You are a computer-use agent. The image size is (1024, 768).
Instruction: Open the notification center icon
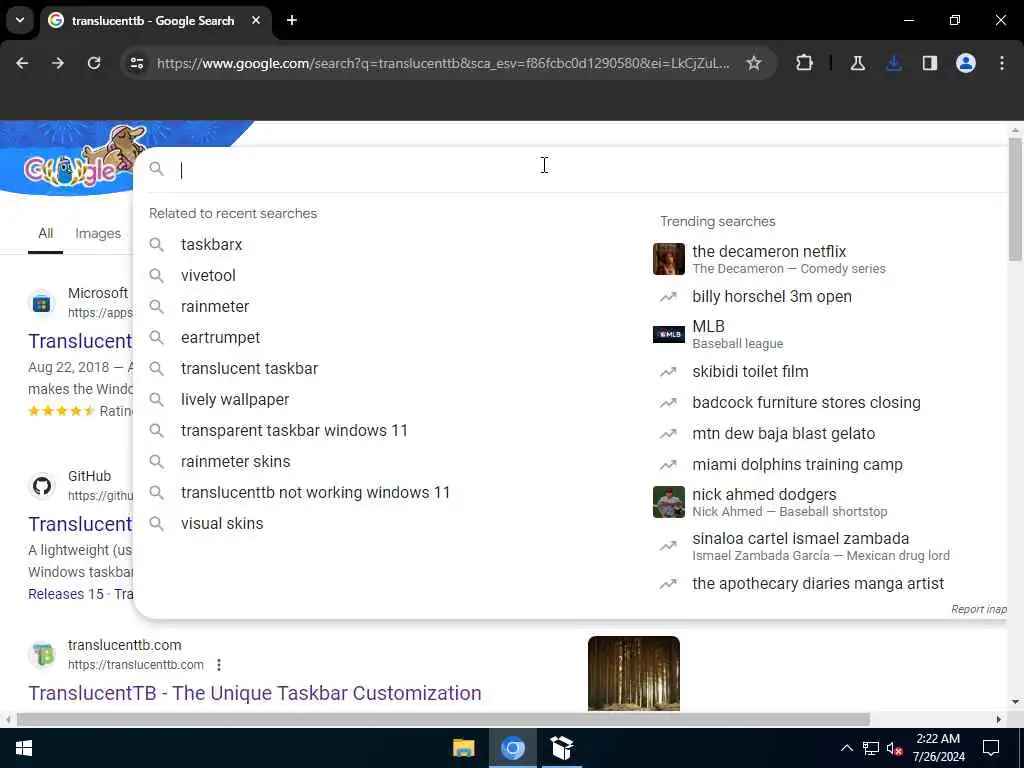pos(991,748)
